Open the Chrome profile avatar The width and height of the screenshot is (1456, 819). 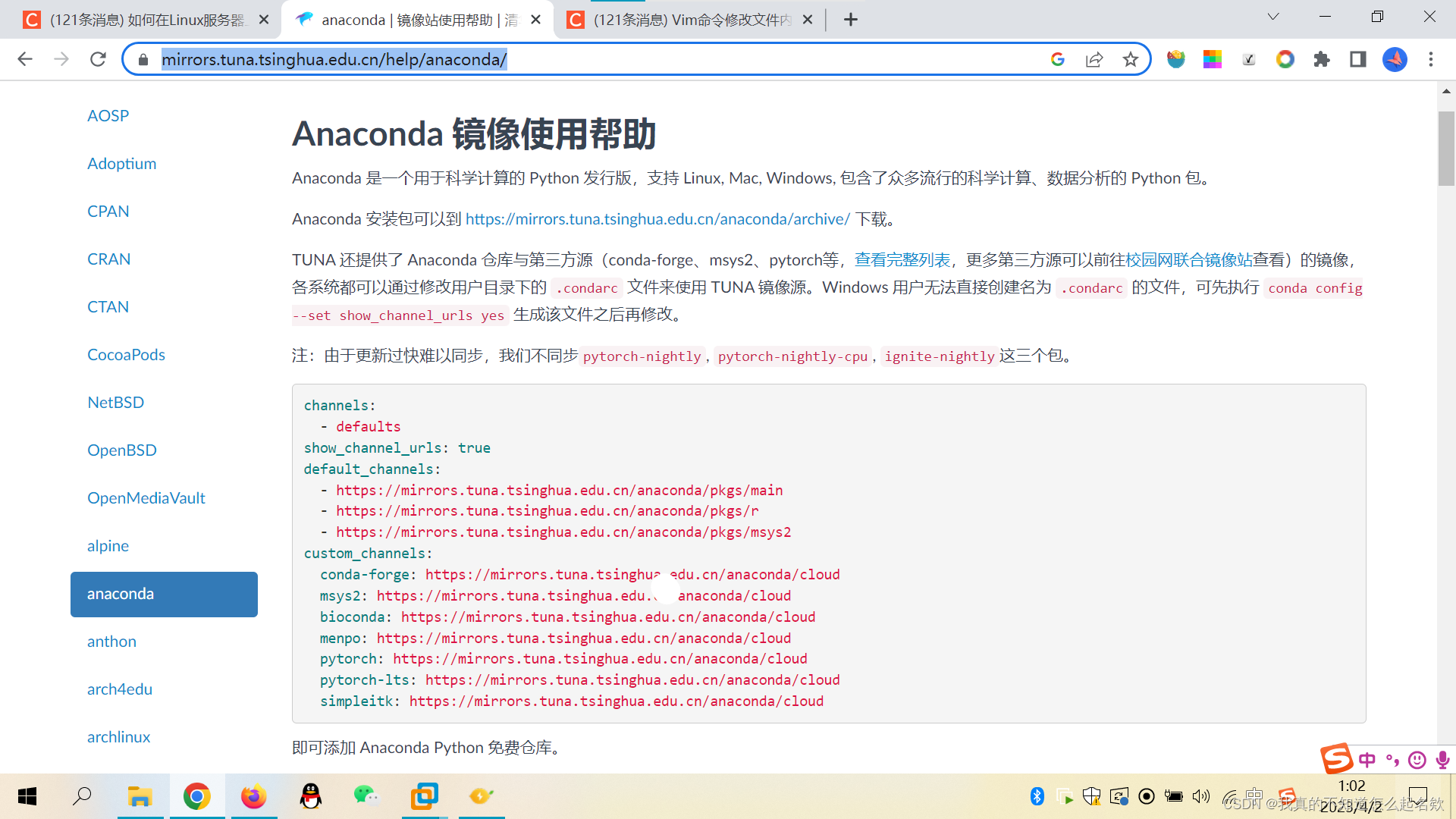[1395, 59]
